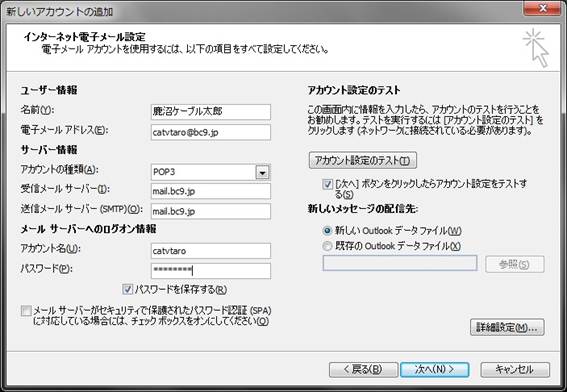Image resolution: width=567 pixels, height=392 pixels.
Task: Click the password input field
Action: pos(210,271)
